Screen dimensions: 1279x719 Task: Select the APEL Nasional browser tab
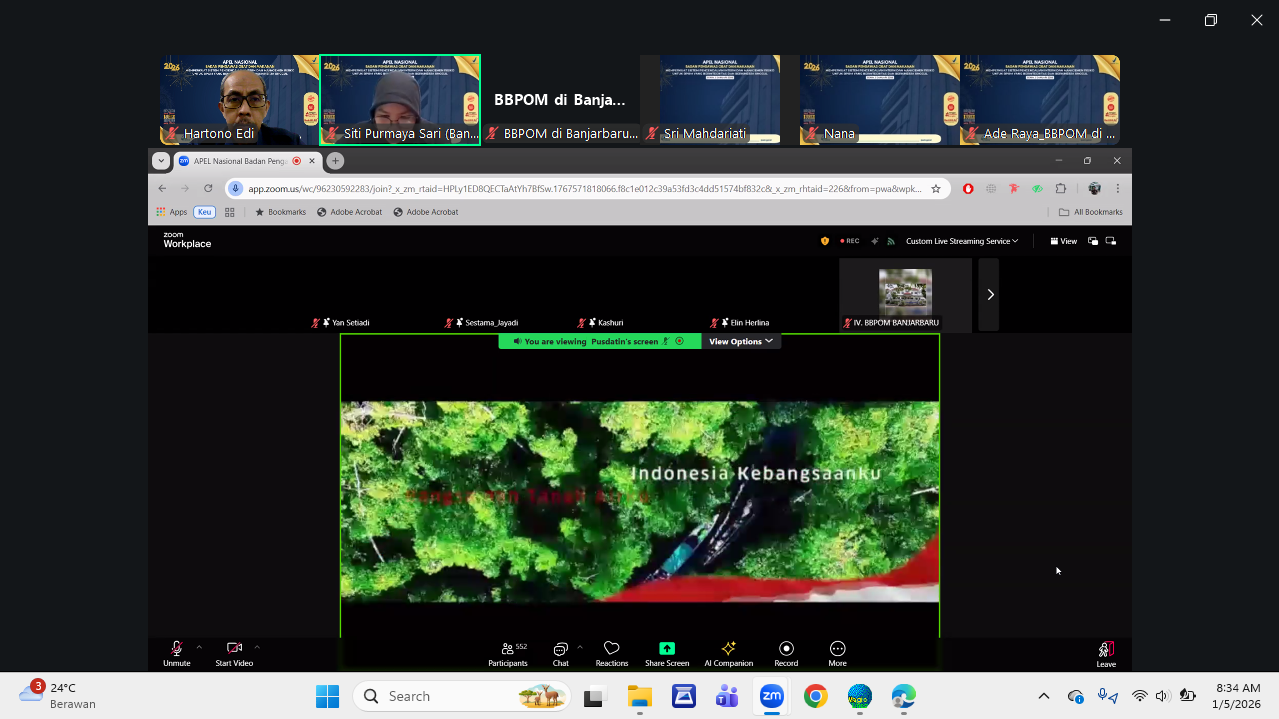point(240,161)
